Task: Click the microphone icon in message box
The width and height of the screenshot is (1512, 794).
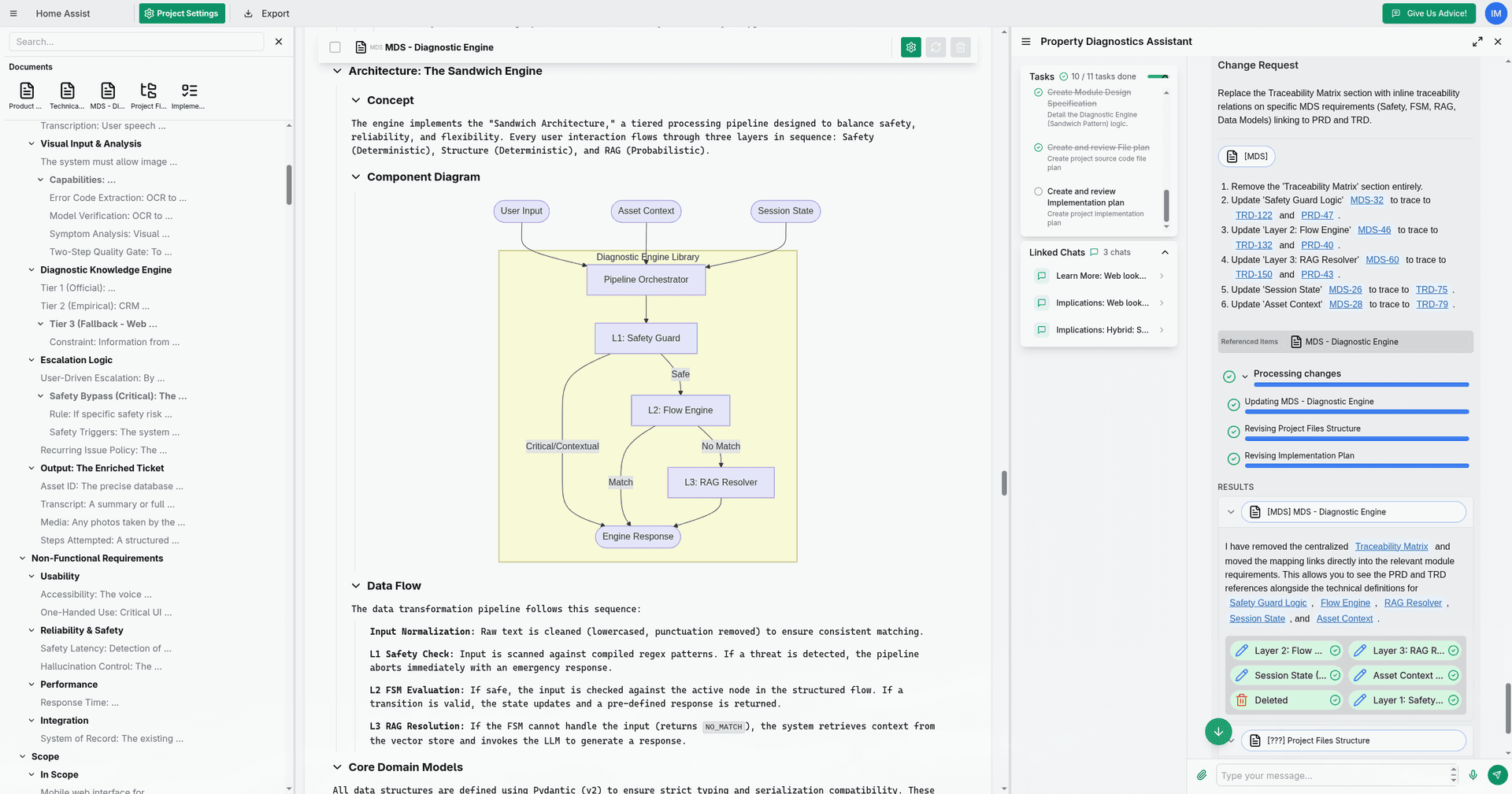Action: pos(1473,775)
